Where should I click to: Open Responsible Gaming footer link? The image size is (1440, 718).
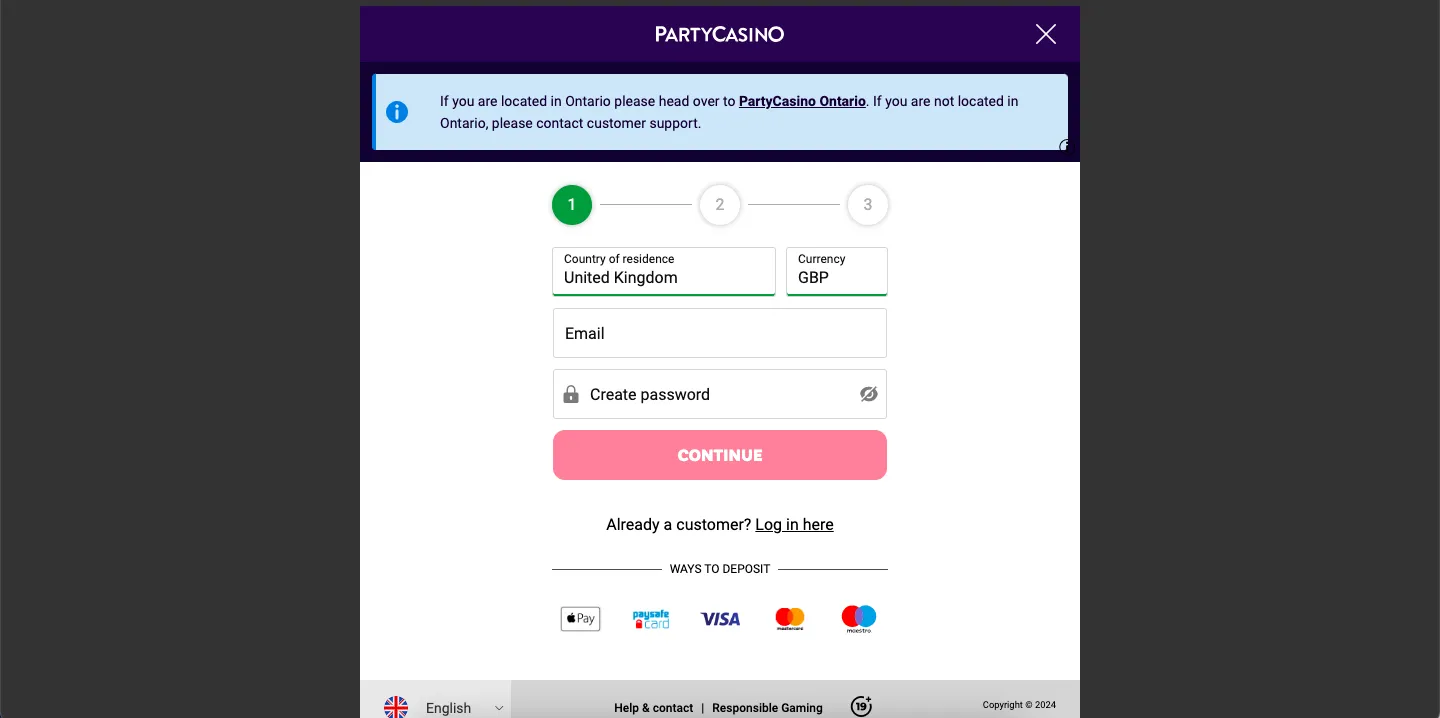[767, 707]
